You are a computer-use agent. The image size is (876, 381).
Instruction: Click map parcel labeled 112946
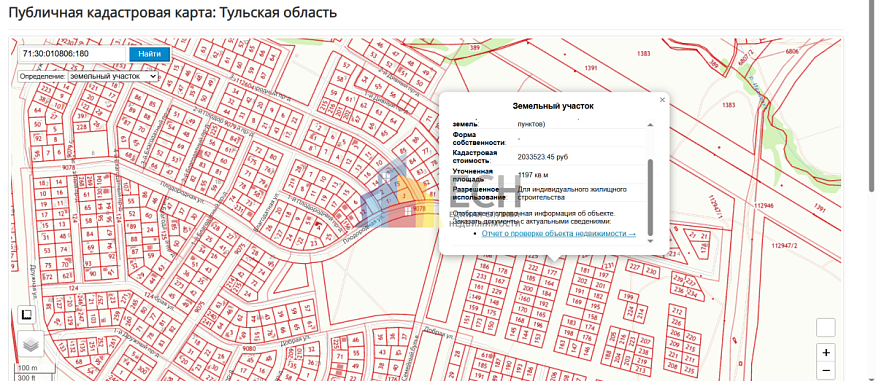coord(764,206)
